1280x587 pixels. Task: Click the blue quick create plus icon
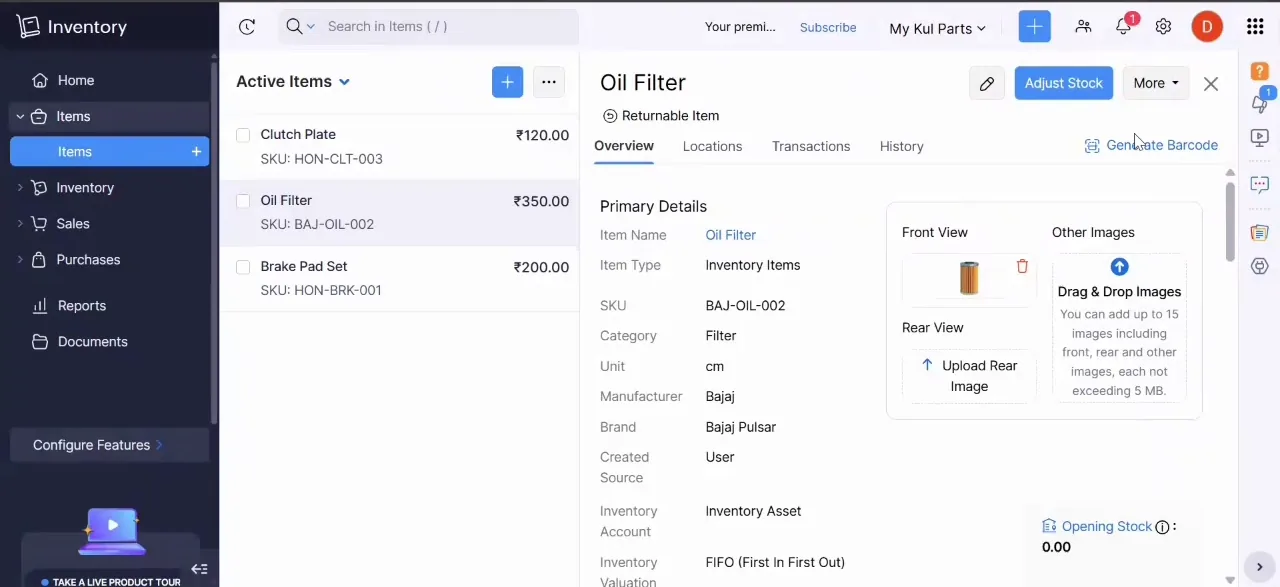pyautogui.click(x=1034, y=27)
